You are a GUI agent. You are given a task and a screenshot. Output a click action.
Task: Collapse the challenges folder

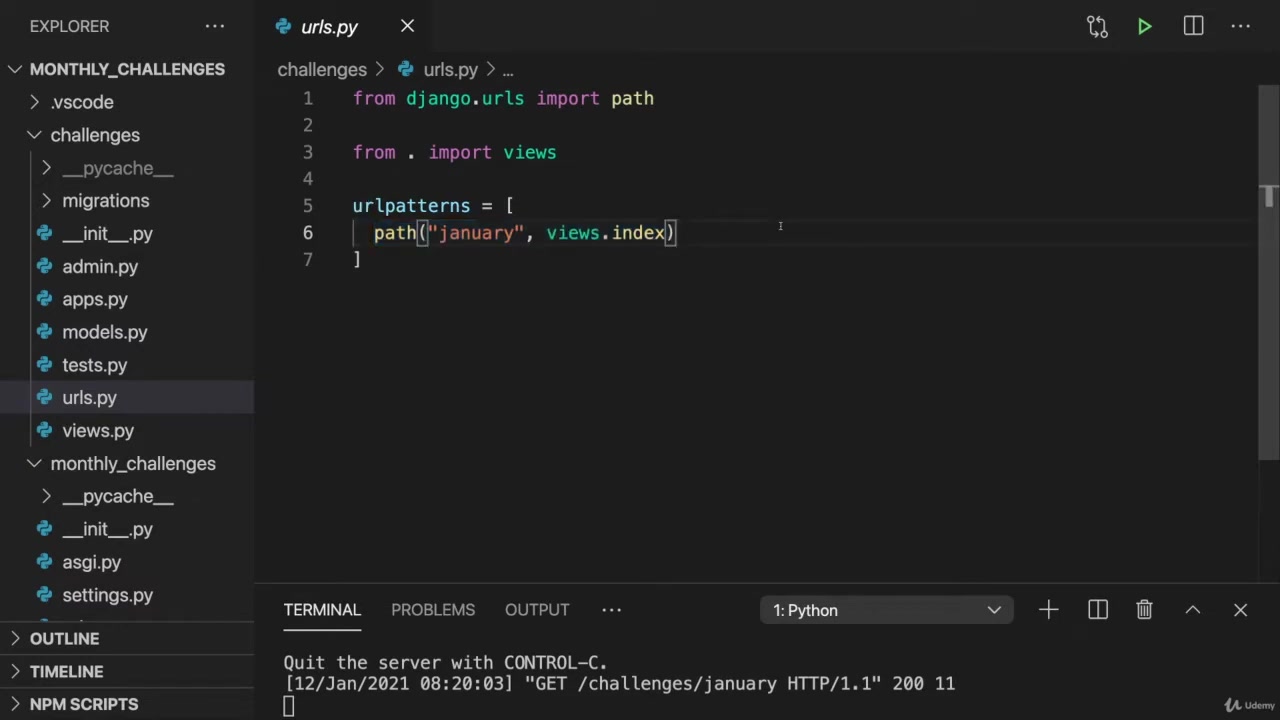point(94,135)
